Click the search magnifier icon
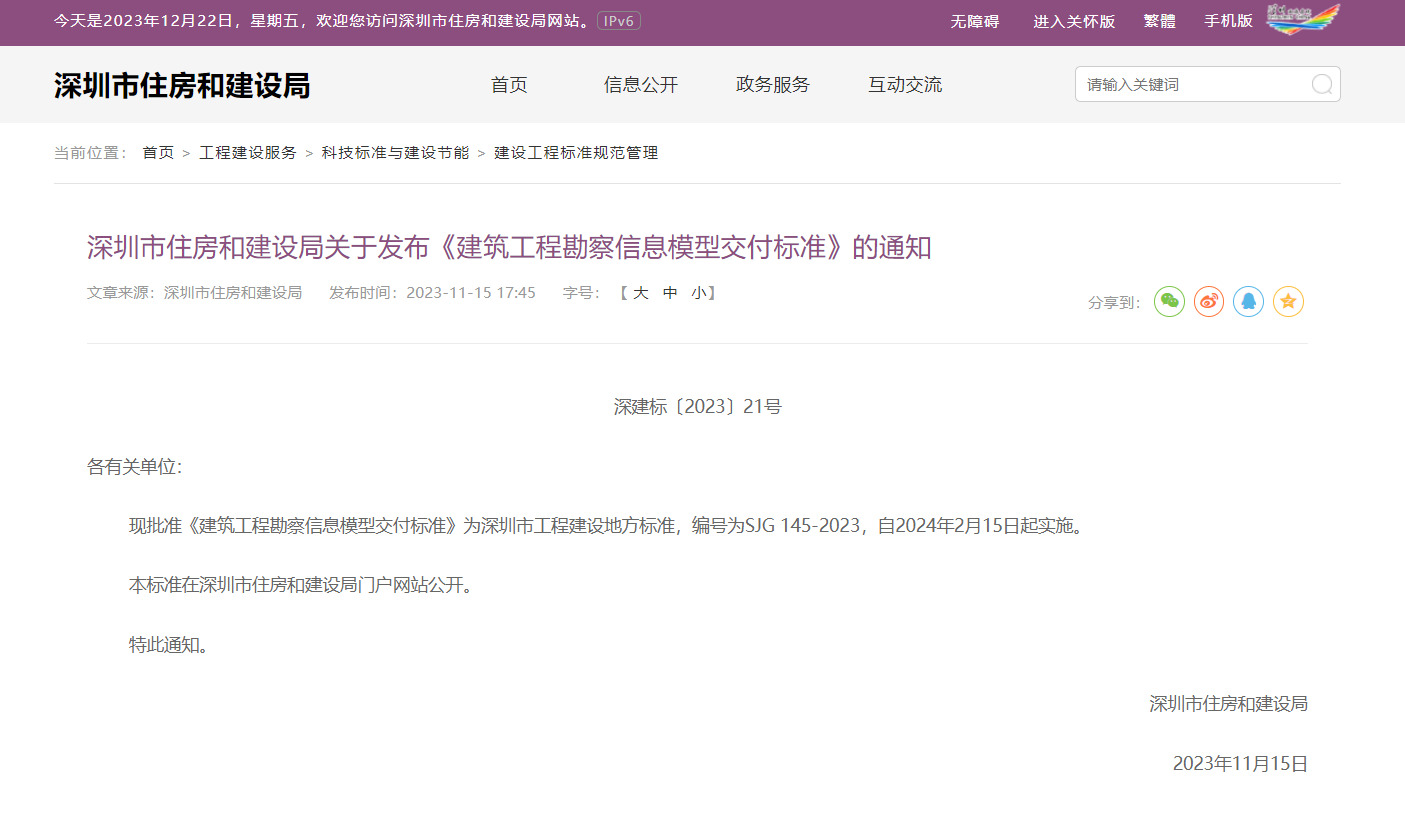This screenshot has width=1405, height=818. click(1322, 85)
